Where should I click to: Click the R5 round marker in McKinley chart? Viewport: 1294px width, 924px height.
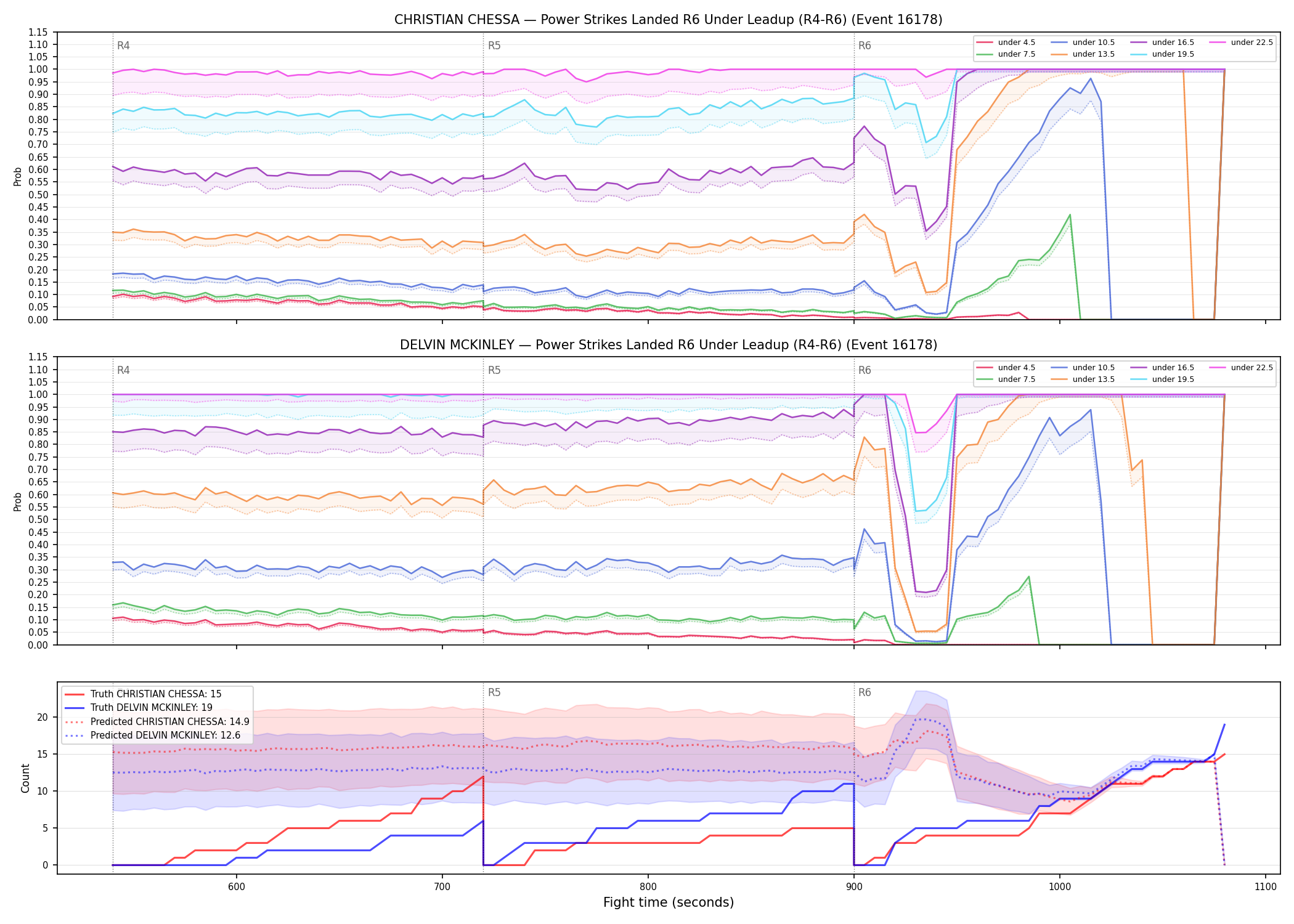tap(494, 370)
